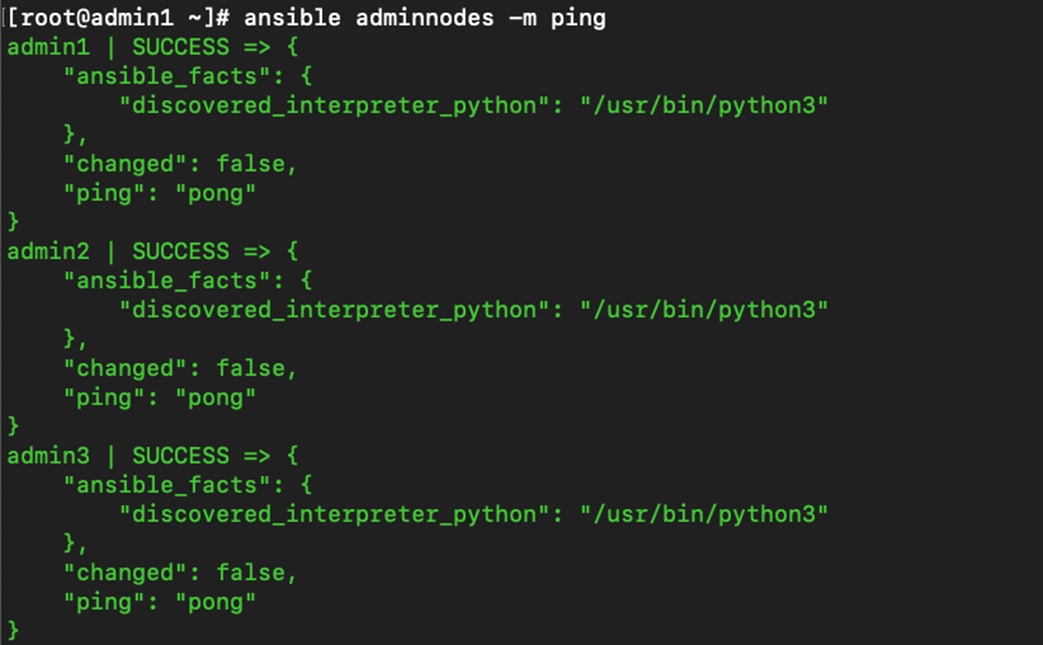Click SUCCESS status on the admin3 line
1043x645 pixels.
180,455
